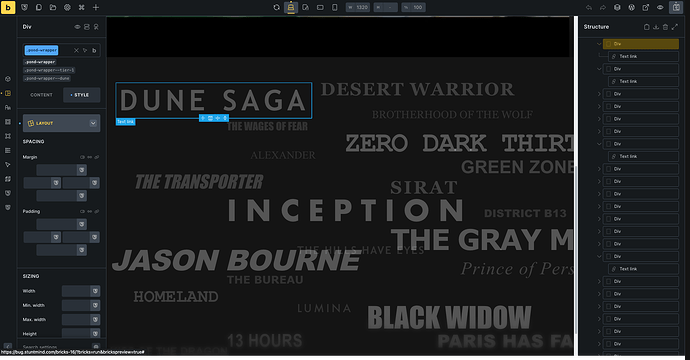Select .pond-wrapper--tier-1 class chip
The height and width of the screenshot is (360, 690).
coord(49,70)
